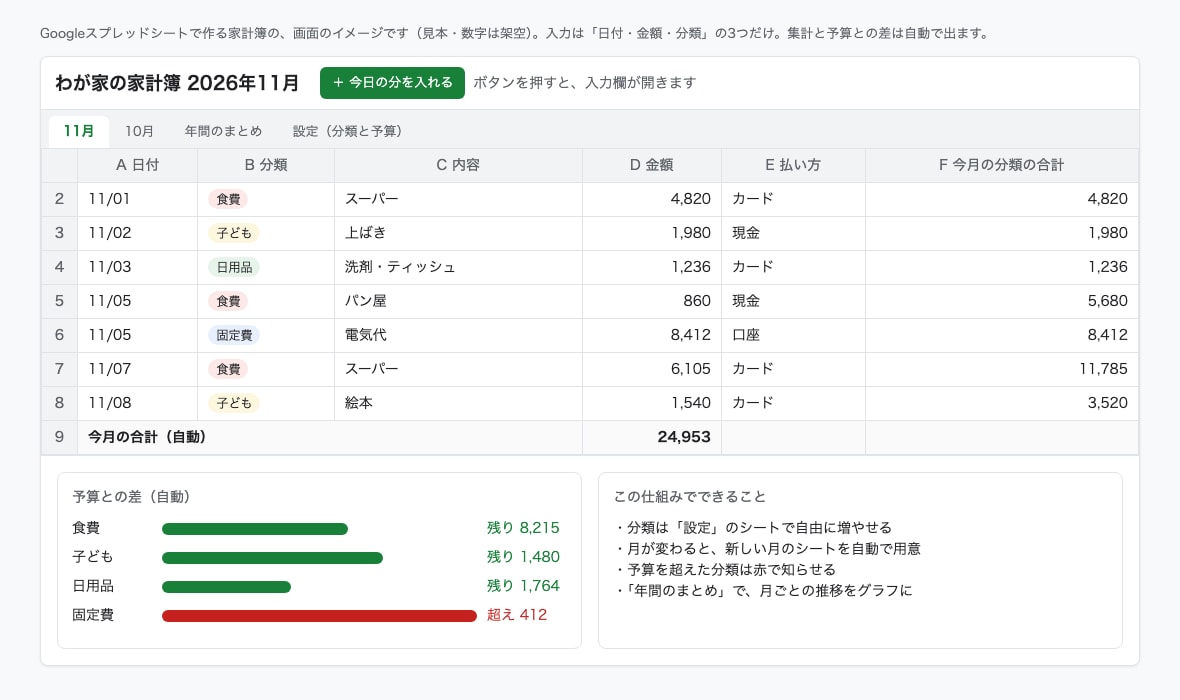This screenshot has width=1180, height=700.
Task: Click the 6,105 amount cell
Action: coord(652,369)
